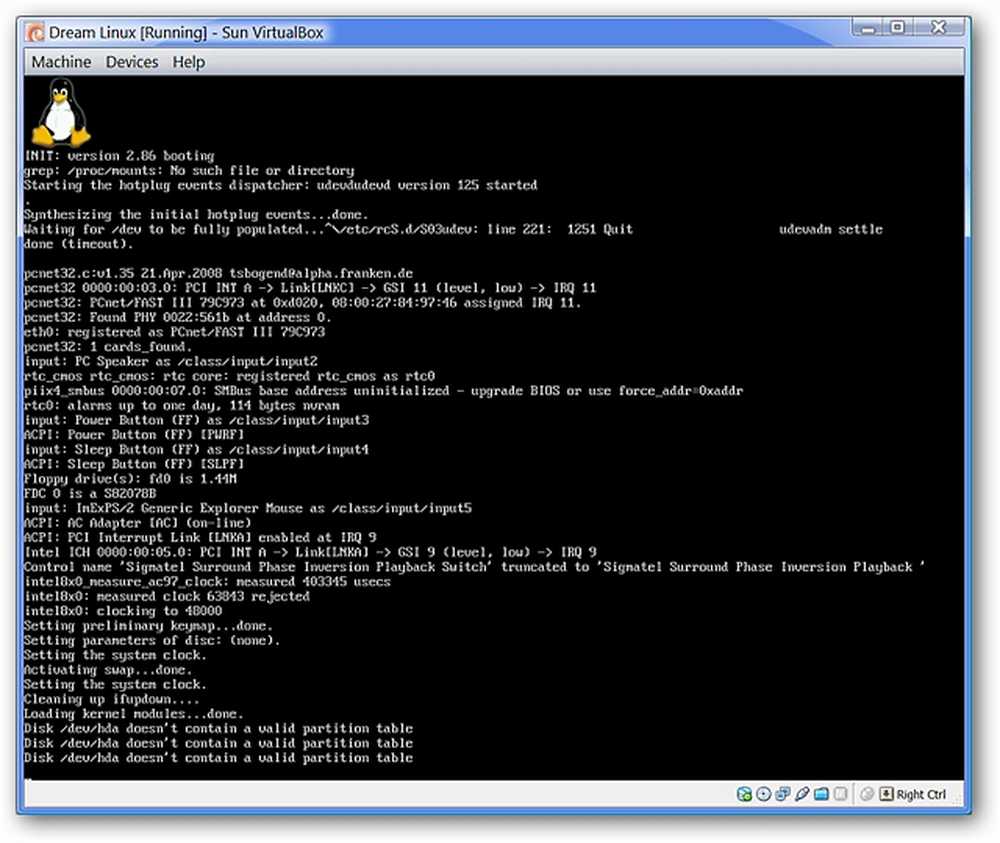Open the Devices menu
The width and height of the screenshot is (1000, 843).
pos(131,62)
